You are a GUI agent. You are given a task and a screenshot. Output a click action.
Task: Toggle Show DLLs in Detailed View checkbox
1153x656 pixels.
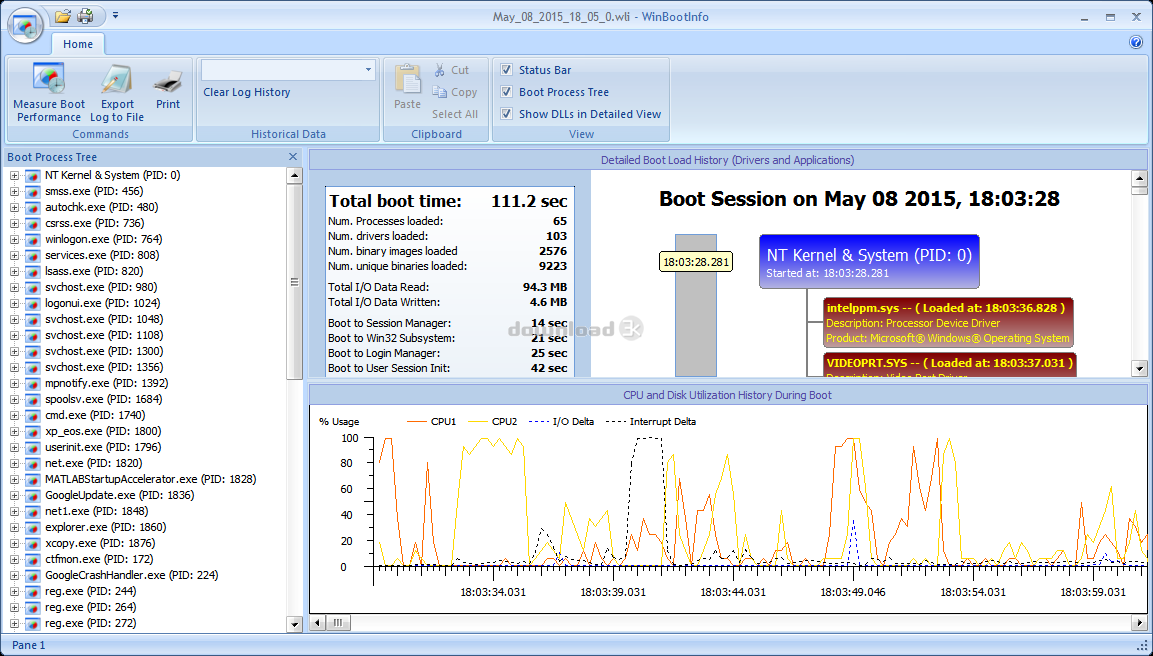click(x=507, y=114)
